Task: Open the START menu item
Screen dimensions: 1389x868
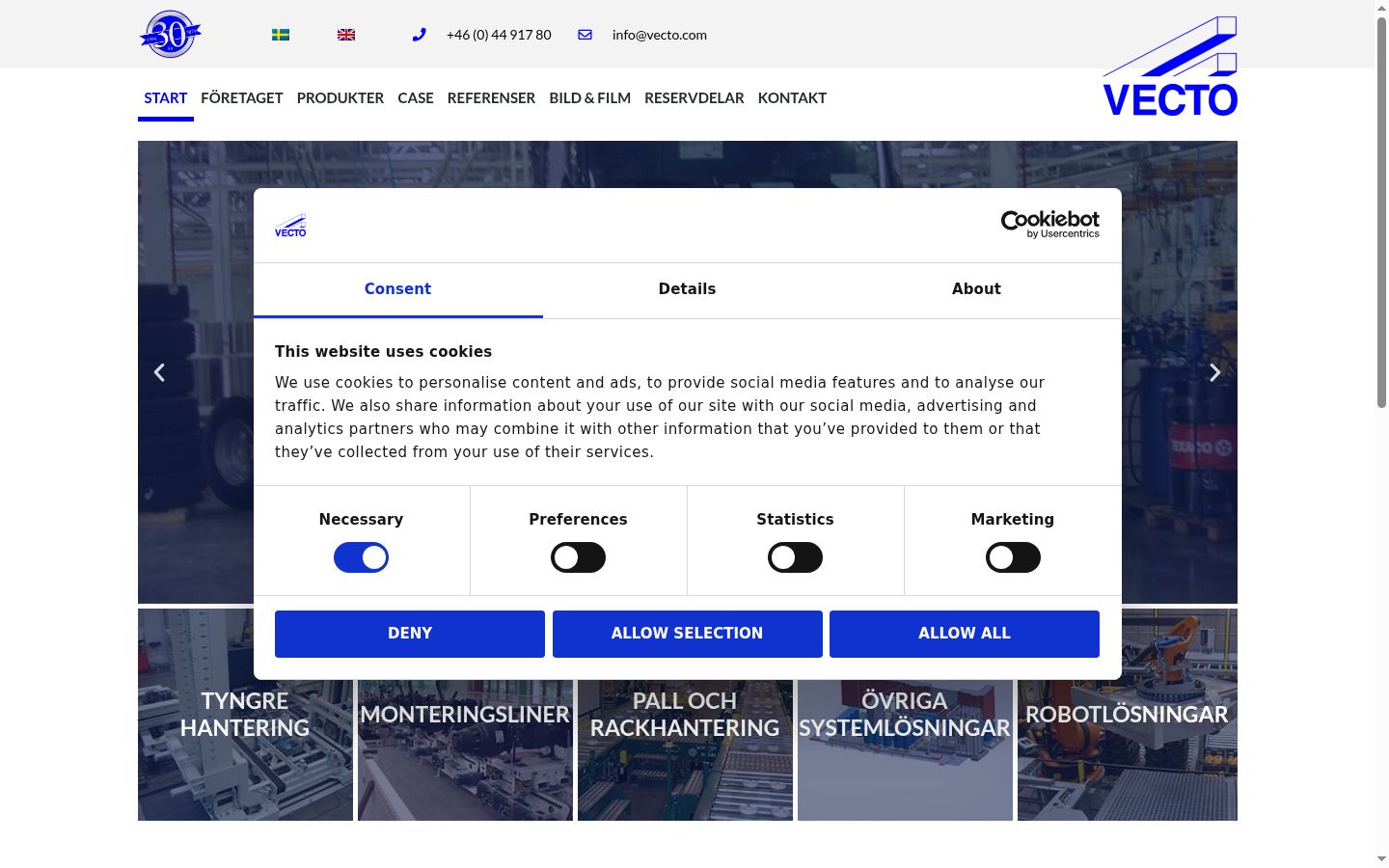Action: 166,98
